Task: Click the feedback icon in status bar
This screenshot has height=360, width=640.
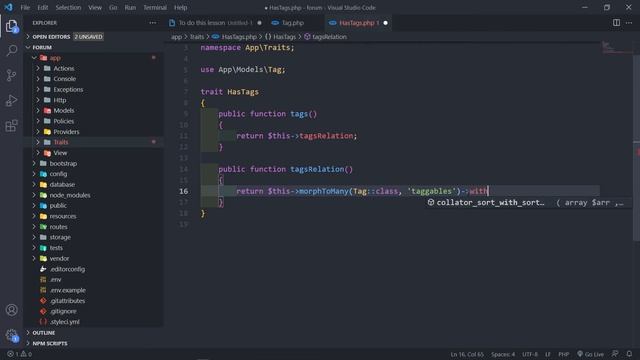Action: 615,354
